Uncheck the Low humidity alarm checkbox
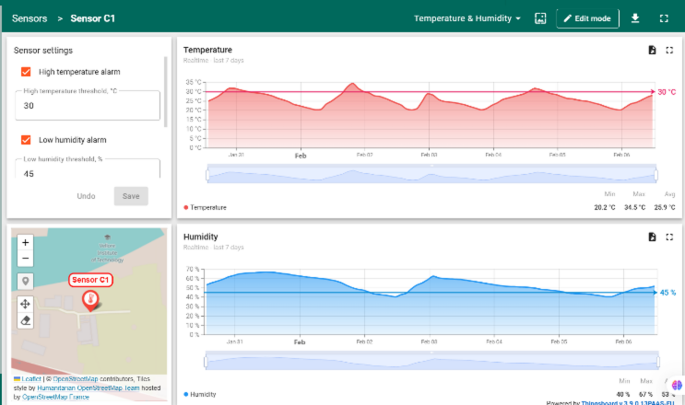The height and width of the screenshot is (405, 685). pyautogui.click(x=26, y=140)
